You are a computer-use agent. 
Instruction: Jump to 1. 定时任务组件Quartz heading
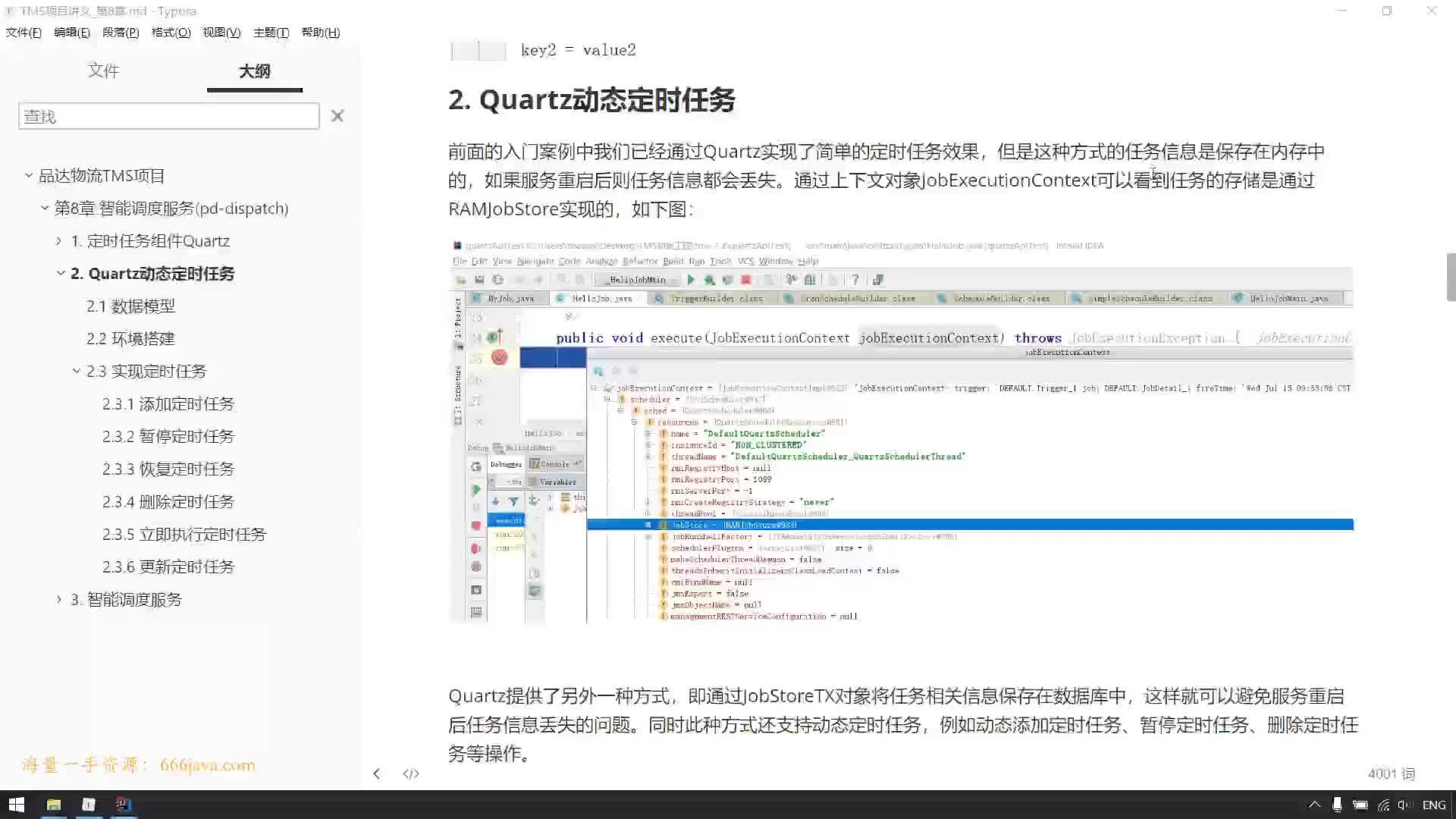pyautogui.click(x=150, y=241)
